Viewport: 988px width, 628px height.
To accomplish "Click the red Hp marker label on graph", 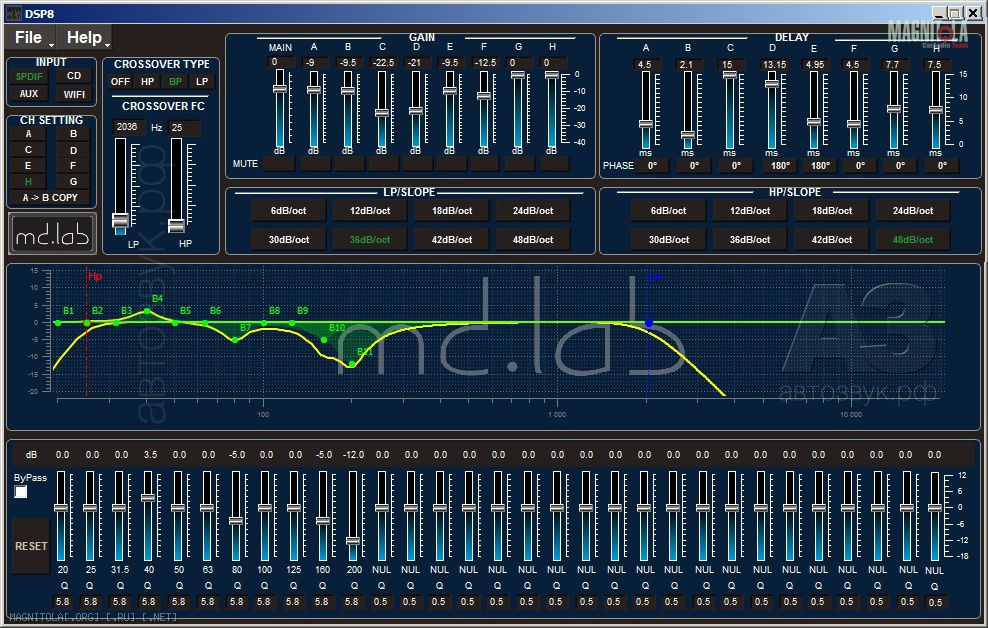I will click(x=95, y=276).
